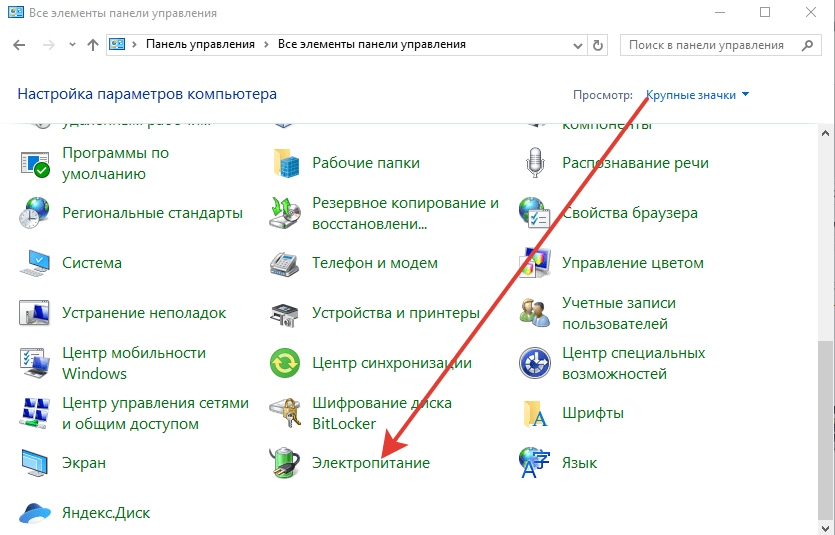
Task: Click the Browser Properties icon (Свойства браузера)
Action: coord(535,213)
